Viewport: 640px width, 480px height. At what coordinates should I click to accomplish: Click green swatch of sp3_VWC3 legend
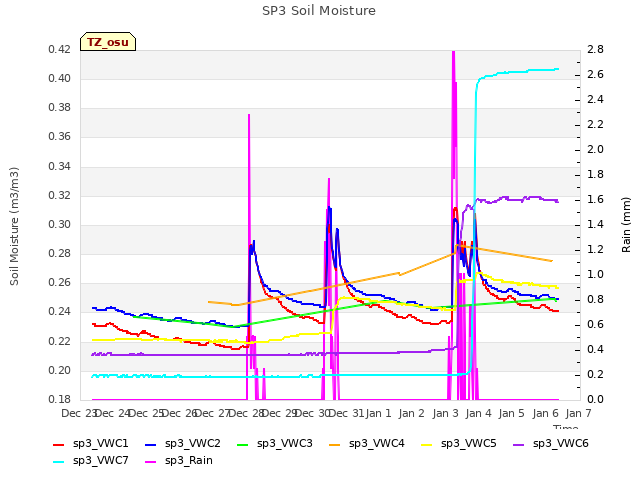[x=243, y=444]
